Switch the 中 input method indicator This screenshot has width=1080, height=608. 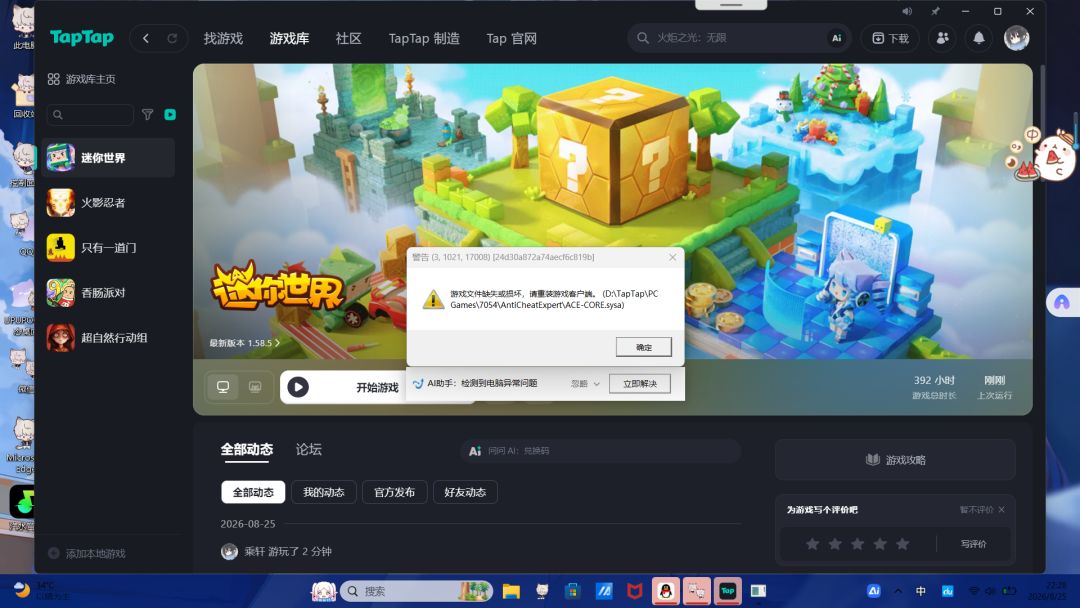click(x=921, y=591)
